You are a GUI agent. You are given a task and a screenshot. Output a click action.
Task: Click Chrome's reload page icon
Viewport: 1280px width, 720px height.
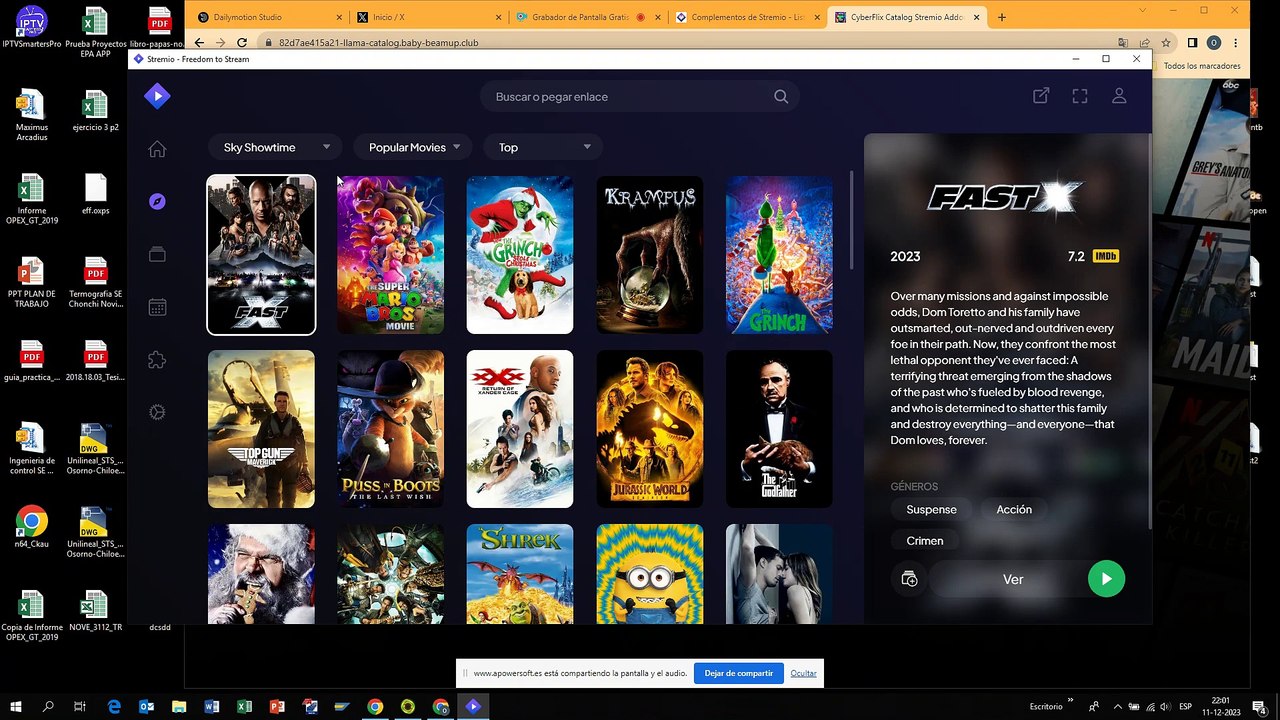point(242,43)
